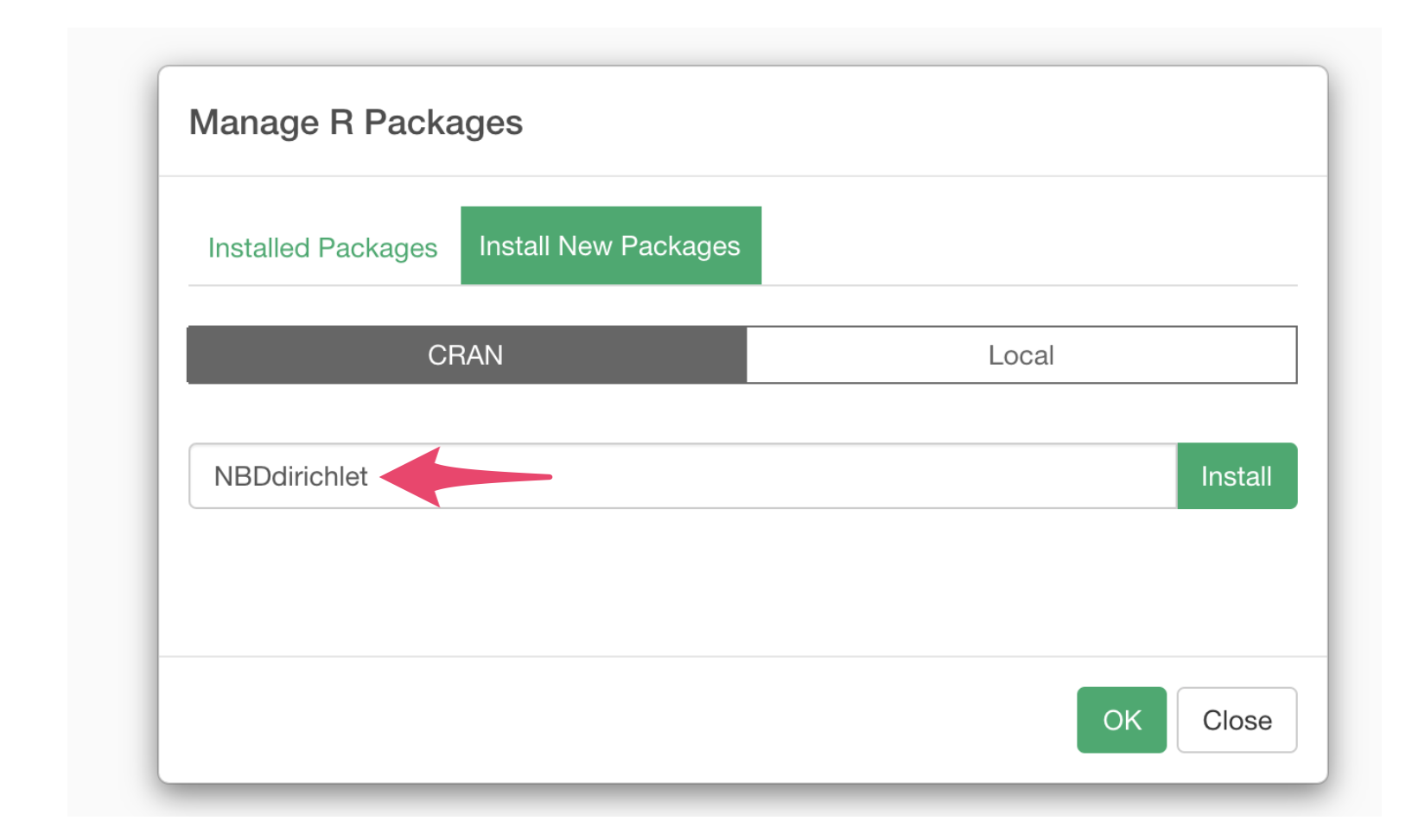The width and height of the screenshot is (1412, 840).
Task: Click the Manage R Packages dialog title
Action: click(x=356, y=123)
